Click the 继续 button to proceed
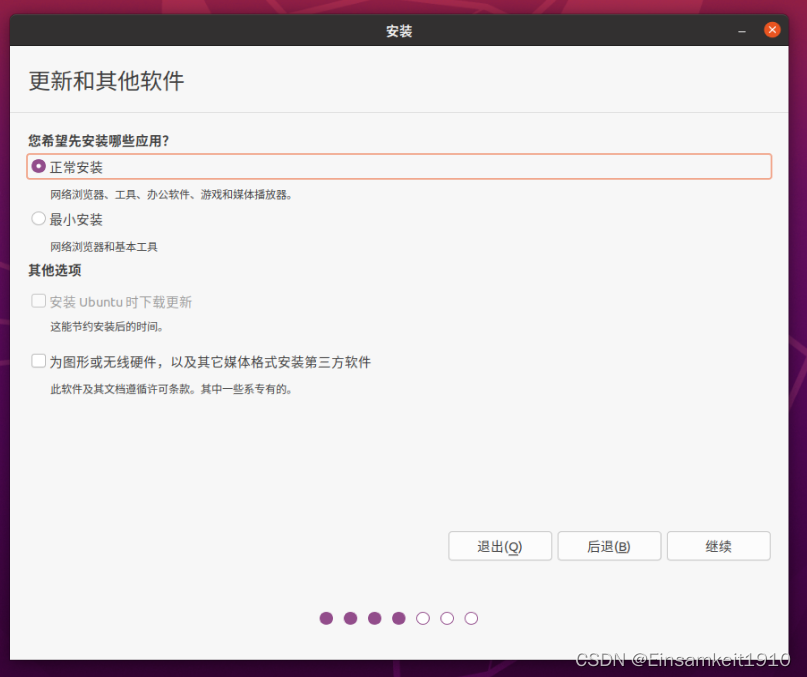Viewport: 807px width, 677px height. [718, 546]
